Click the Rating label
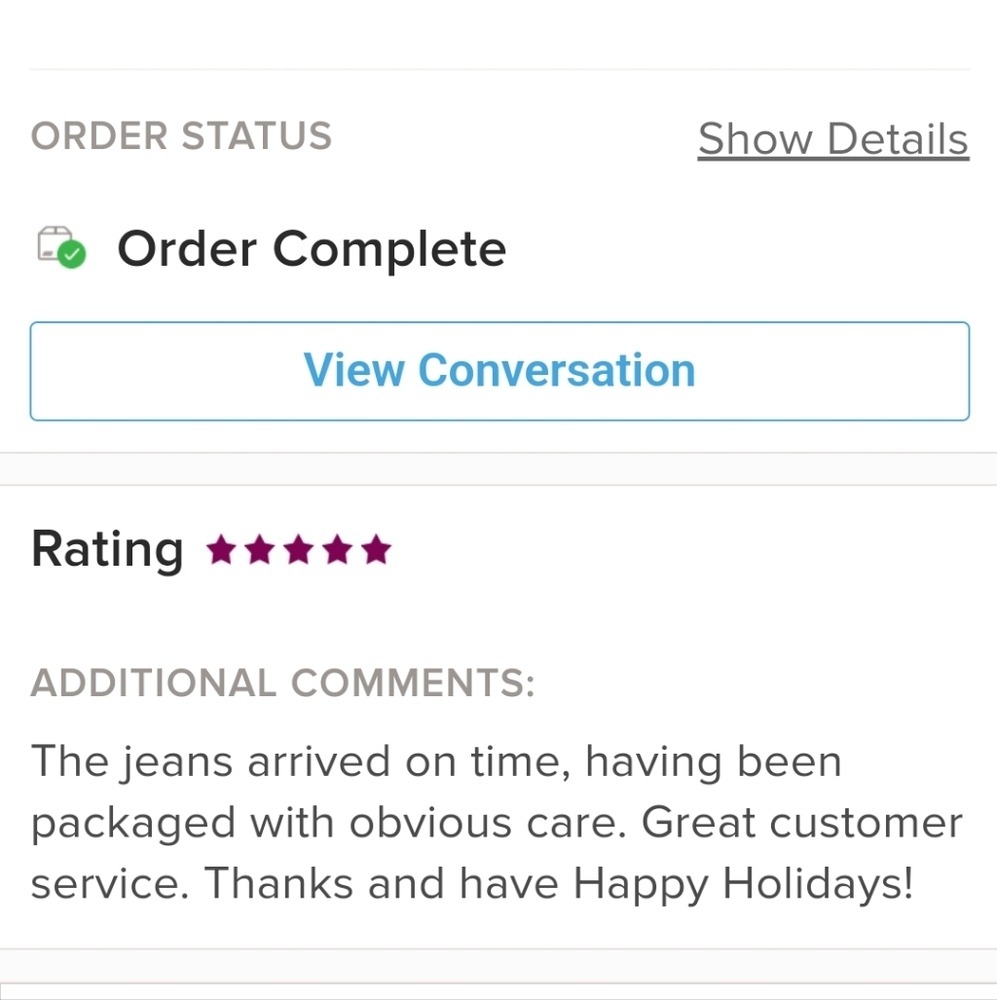 107,549
